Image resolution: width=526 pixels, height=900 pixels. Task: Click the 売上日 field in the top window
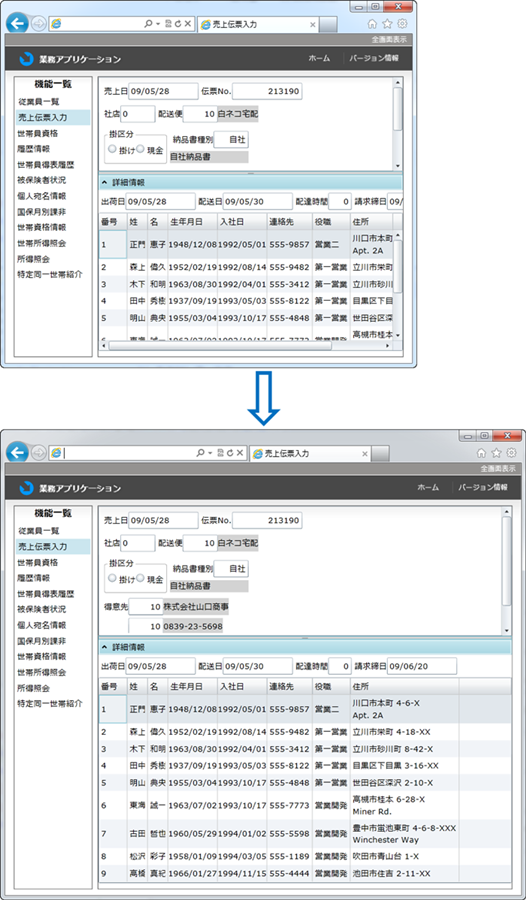coord(163,91)
